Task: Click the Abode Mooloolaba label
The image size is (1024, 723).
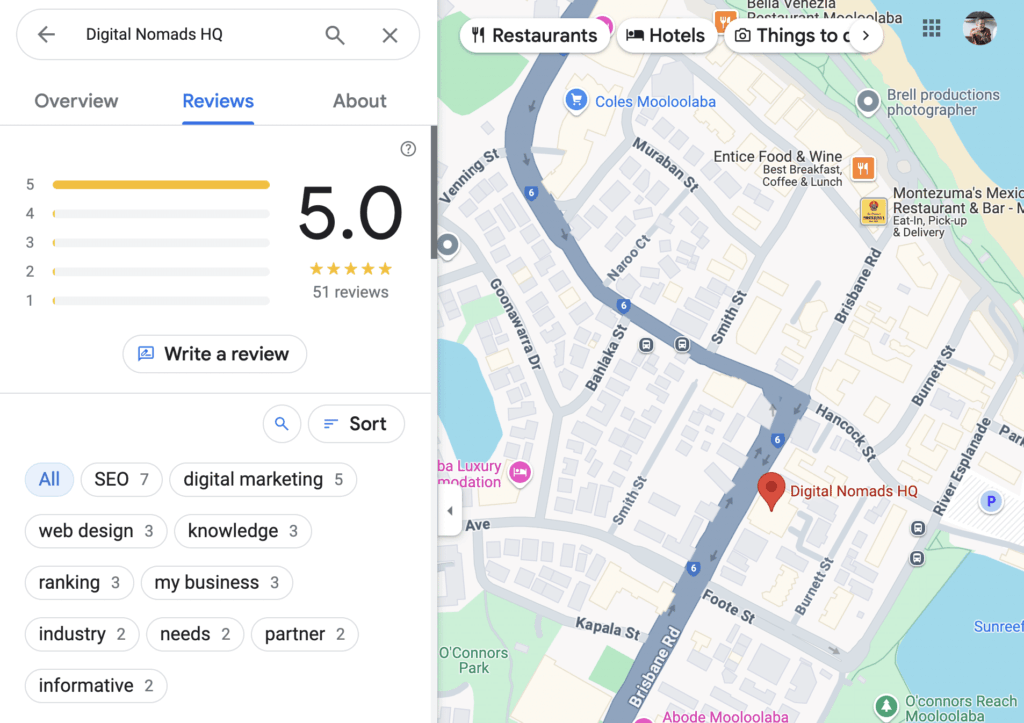Action: (725, 716)
